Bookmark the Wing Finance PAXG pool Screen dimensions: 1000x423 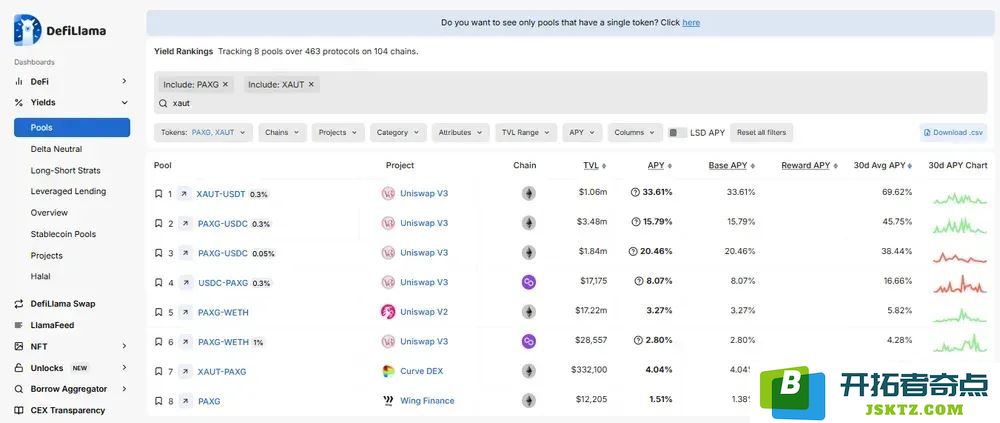[158, 401]
